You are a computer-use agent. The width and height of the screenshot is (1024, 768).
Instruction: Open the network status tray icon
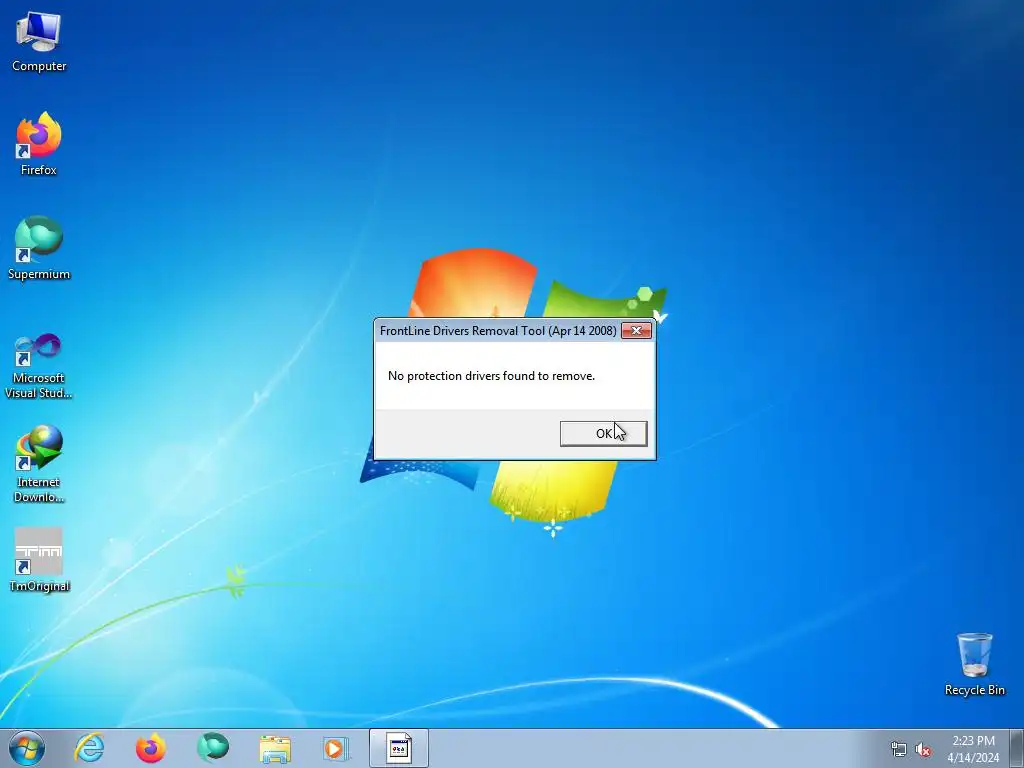click(x=899, y=749)
